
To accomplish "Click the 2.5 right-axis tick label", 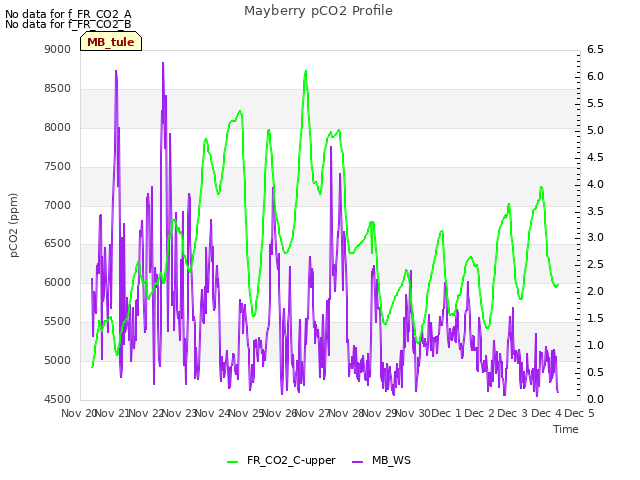I will point(595,264).
